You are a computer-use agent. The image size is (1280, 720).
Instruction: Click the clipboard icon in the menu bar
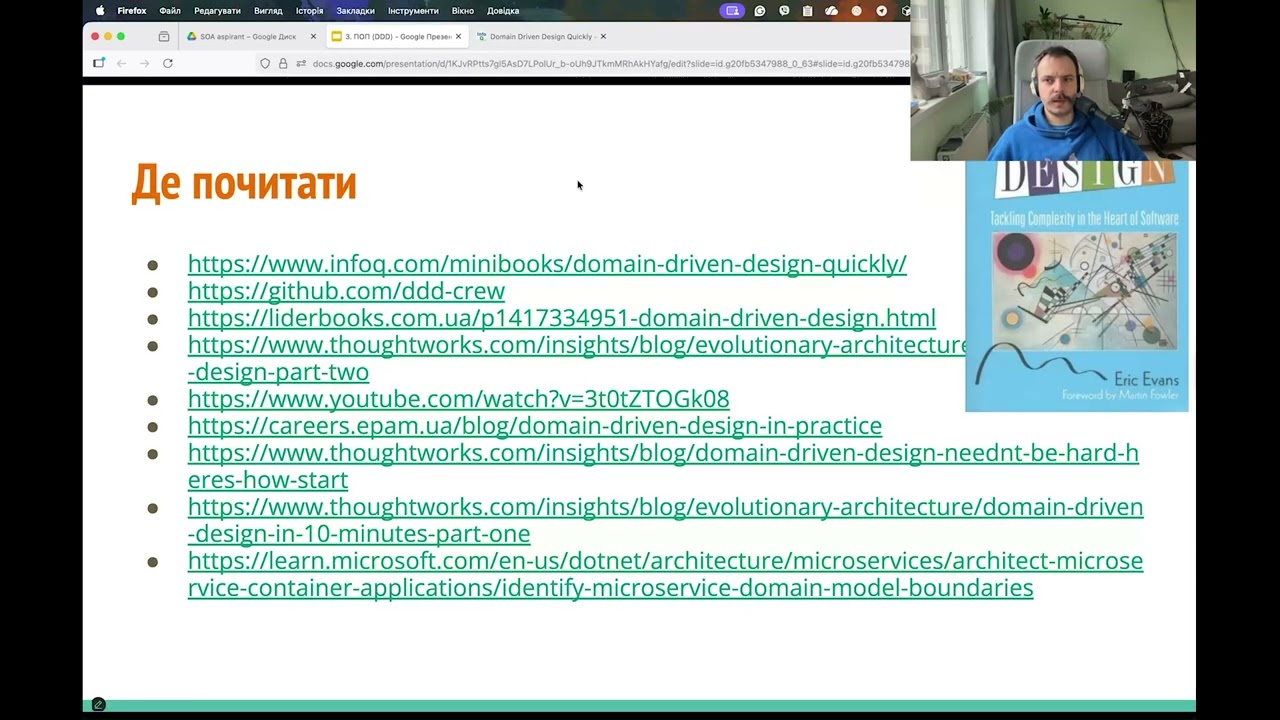tap(807, 11)
